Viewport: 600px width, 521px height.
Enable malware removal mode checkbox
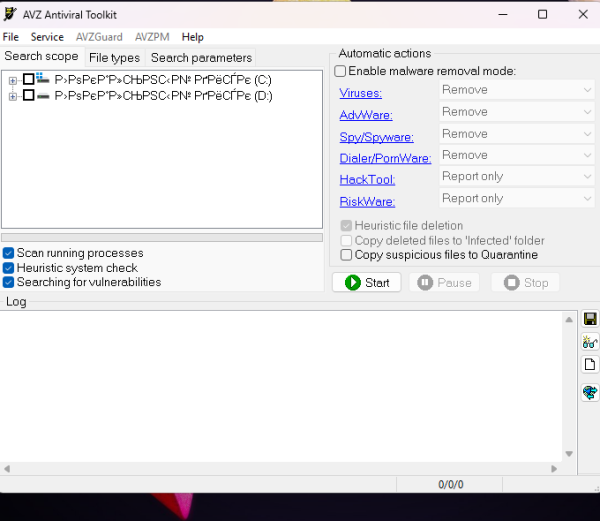(340, 71)
